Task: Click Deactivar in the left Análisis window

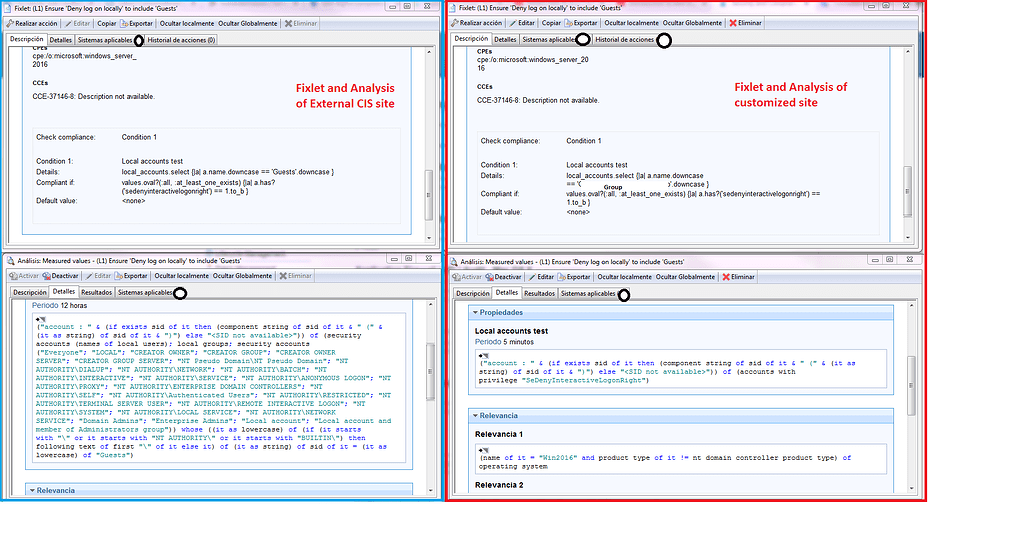Action: (61, 276)
